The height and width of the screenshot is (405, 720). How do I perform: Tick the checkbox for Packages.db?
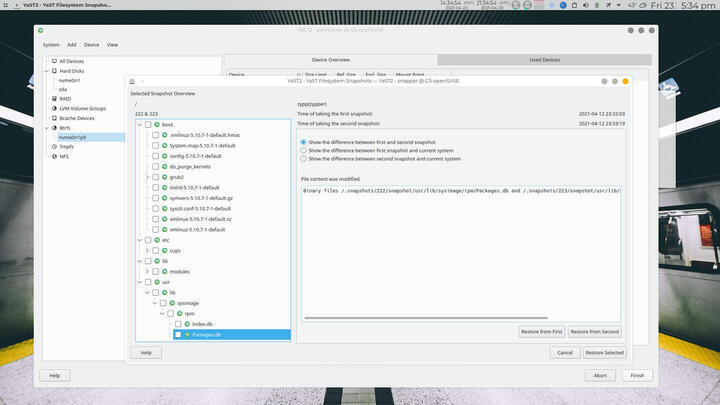[178, 334]
